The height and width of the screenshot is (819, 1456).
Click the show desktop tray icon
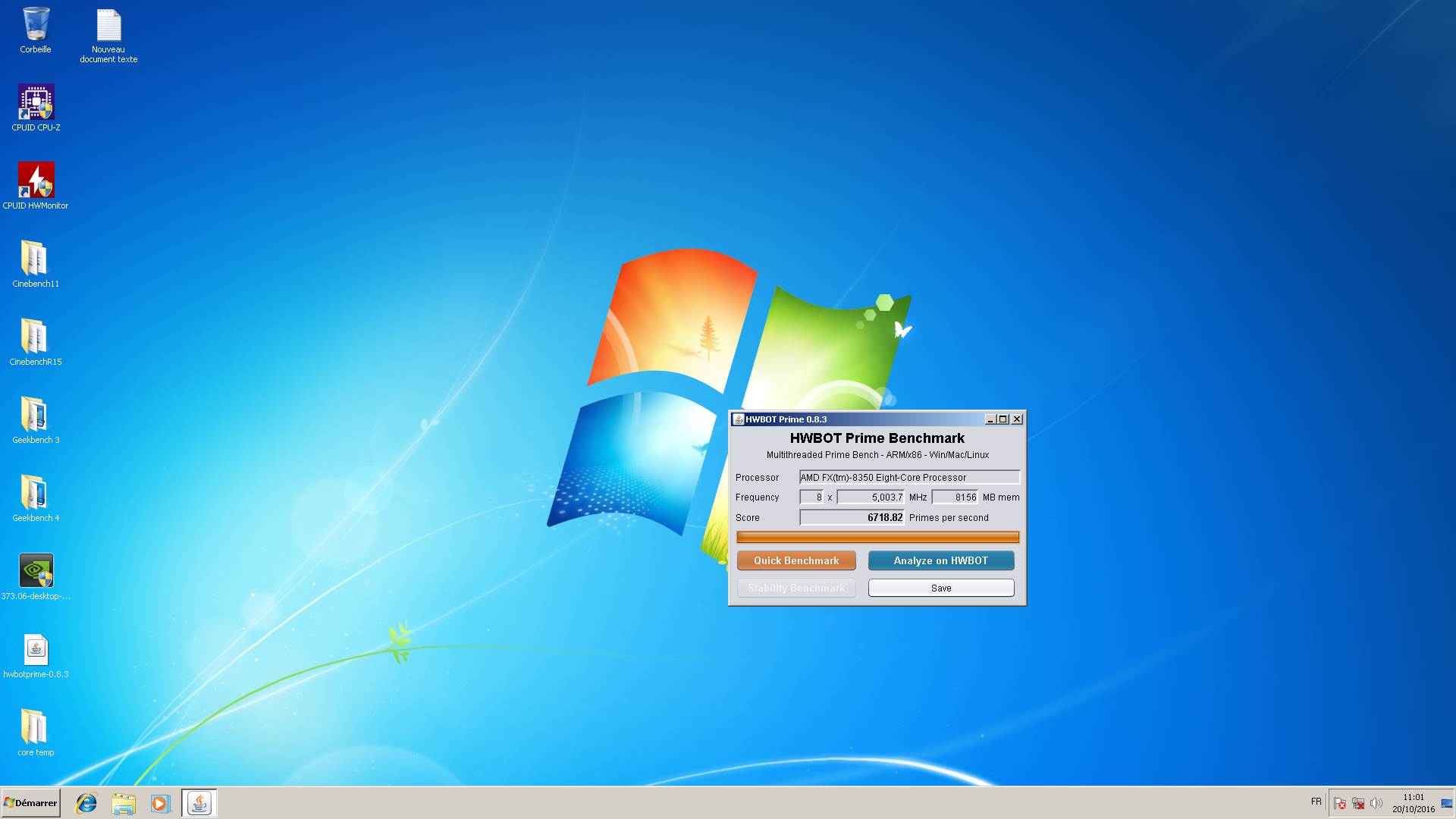(1447, 803)
